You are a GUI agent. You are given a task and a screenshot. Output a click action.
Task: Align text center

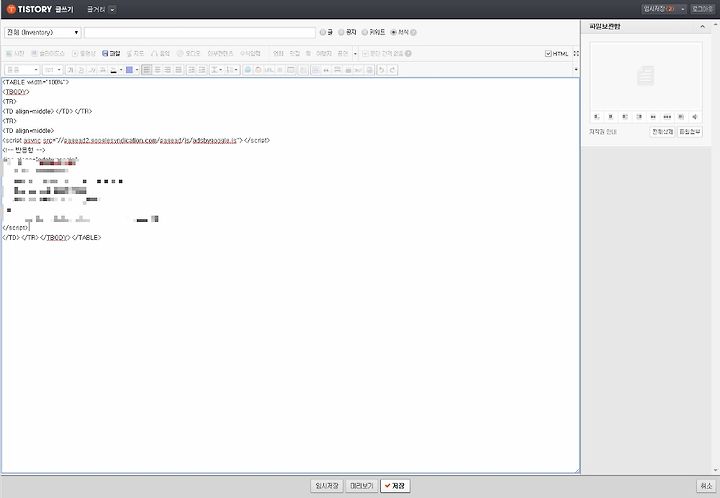point(158,70)
